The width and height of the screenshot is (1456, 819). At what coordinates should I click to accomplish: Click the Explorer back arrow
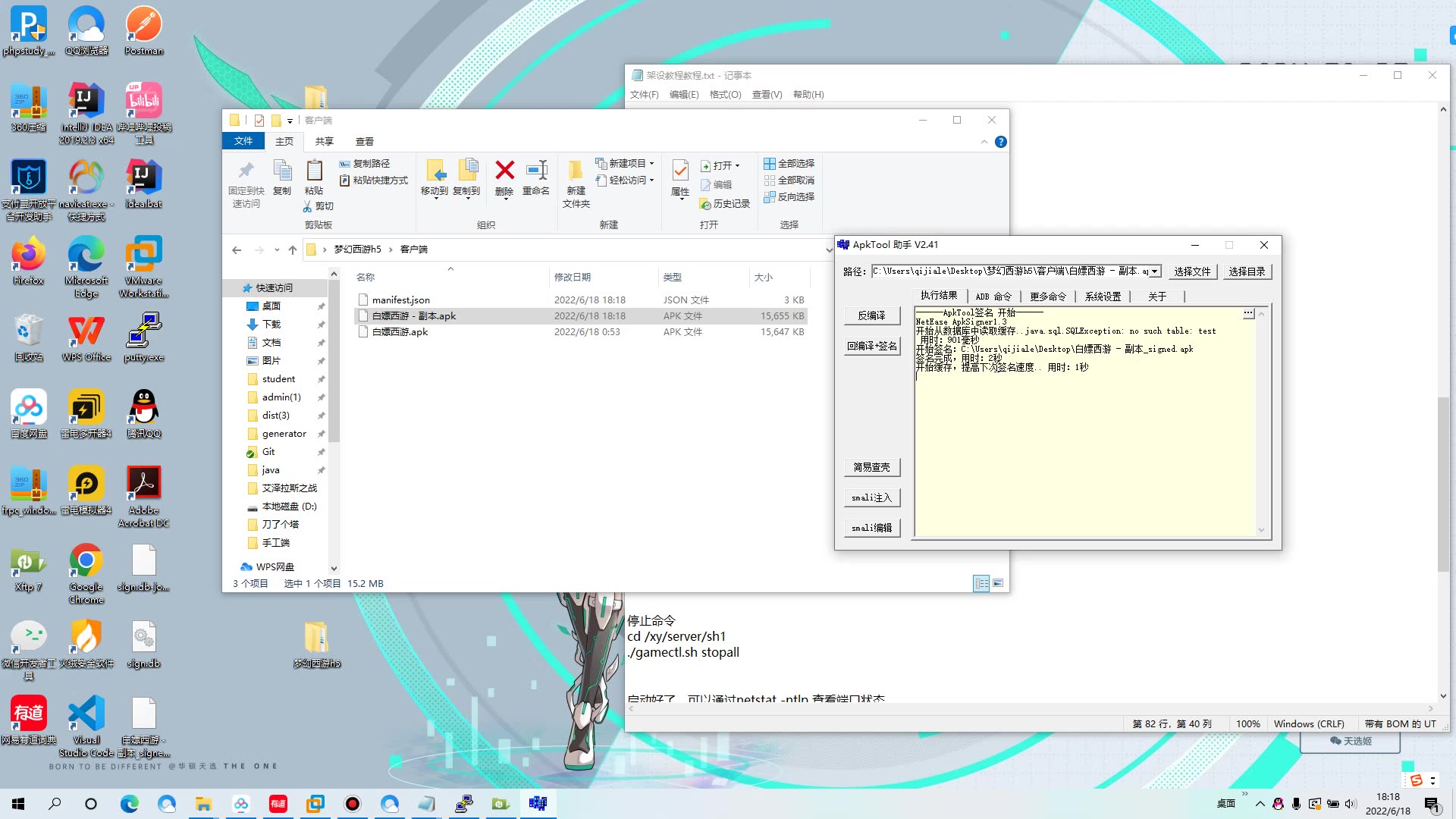point(237,249)
